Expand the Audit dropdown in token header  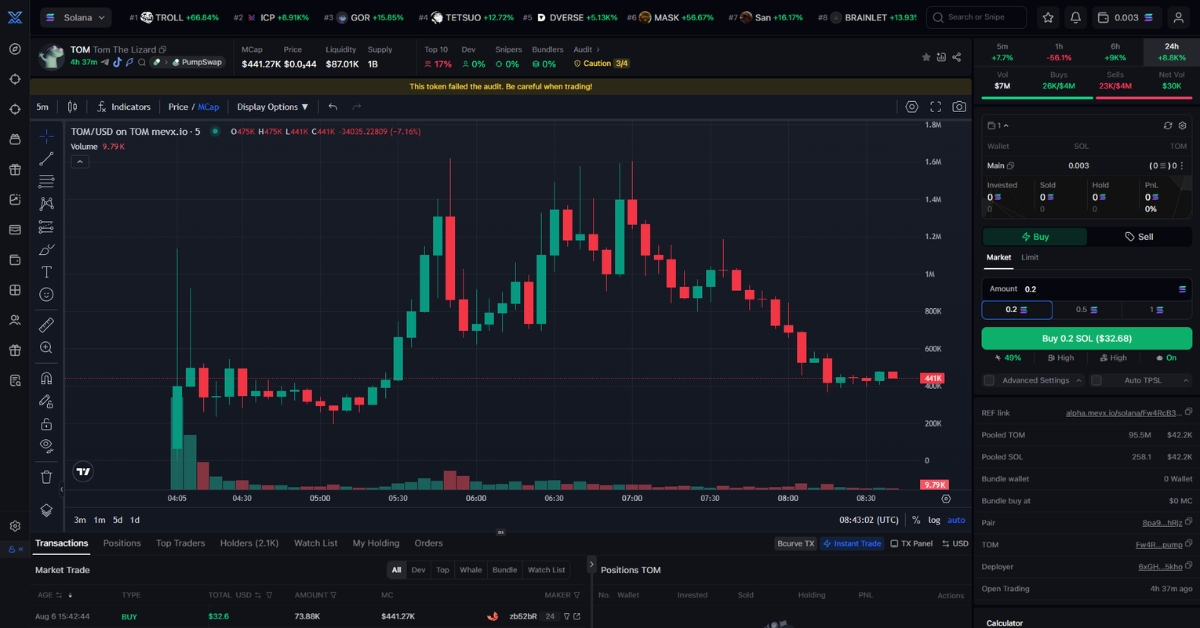coord(583,48)
